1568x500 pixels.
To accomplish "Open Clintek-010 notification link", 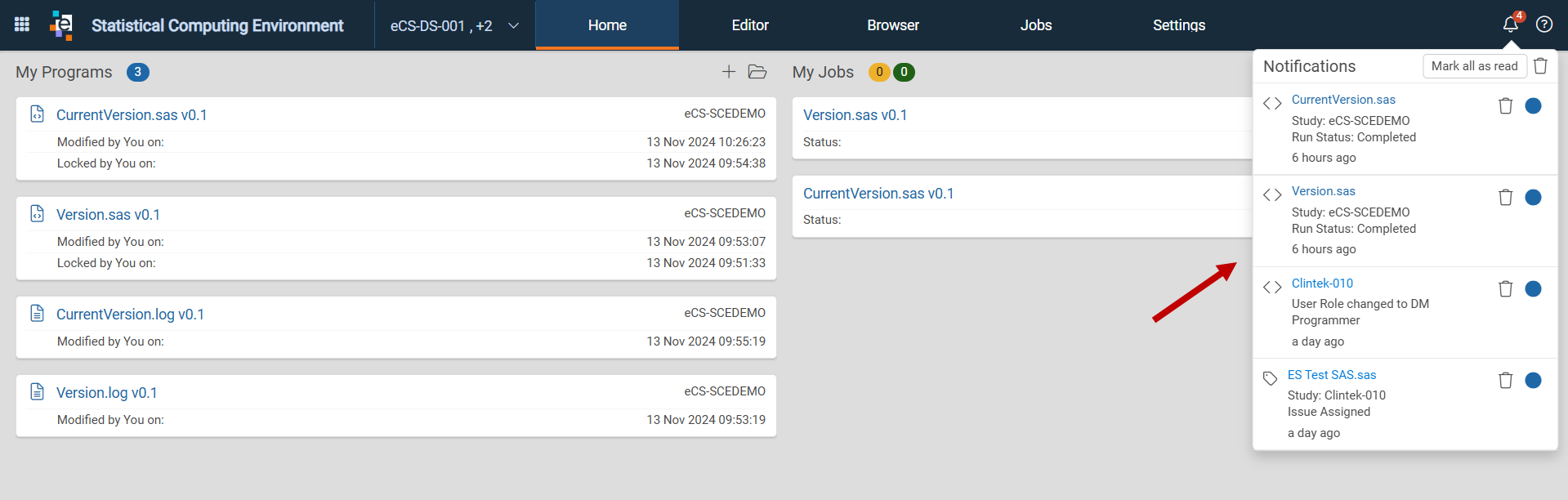I will (1322, 283).
